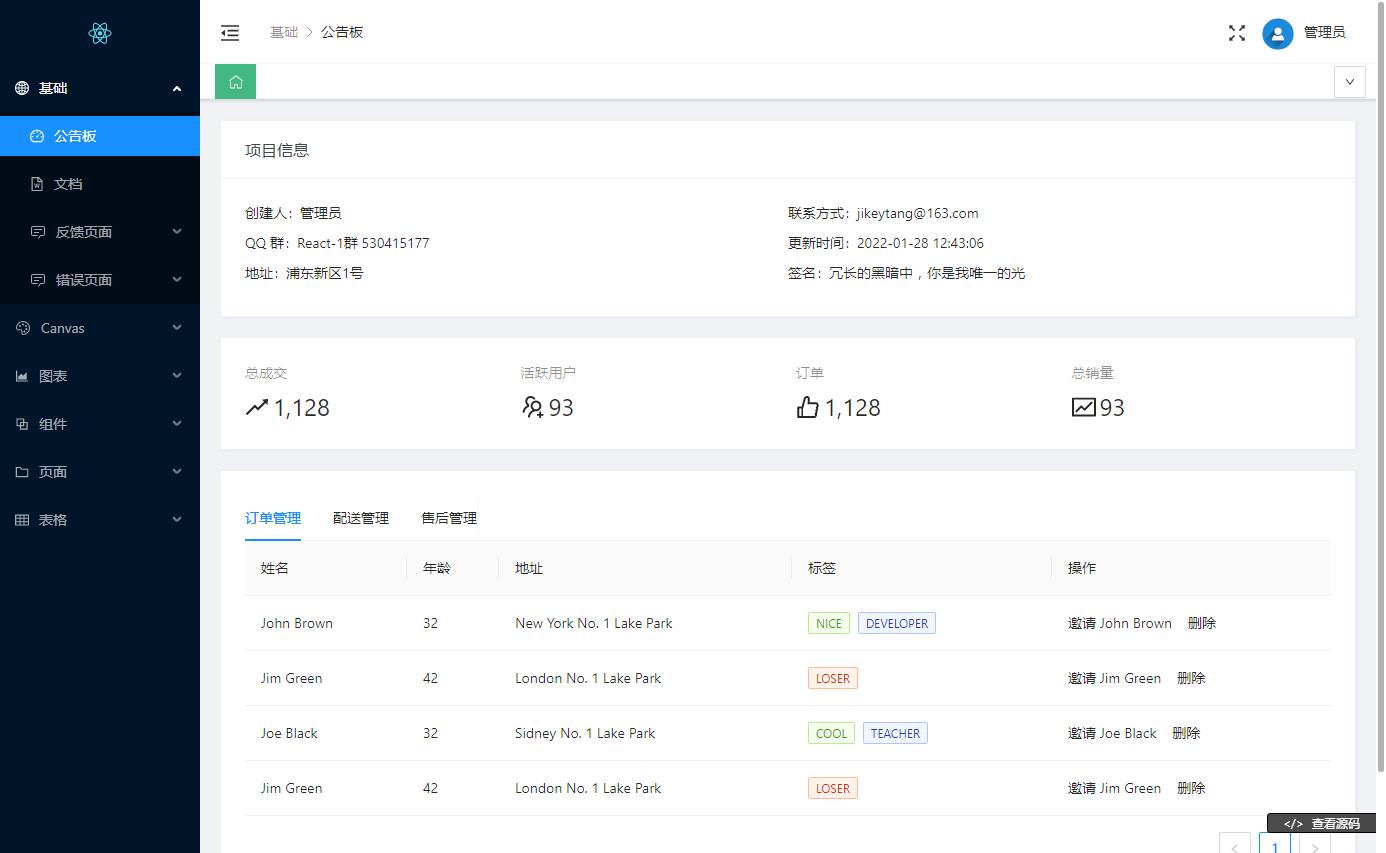Screen dimensions: 1386x853
Task: Click 邀请 Joe Black link
Action: [1112, 733]
